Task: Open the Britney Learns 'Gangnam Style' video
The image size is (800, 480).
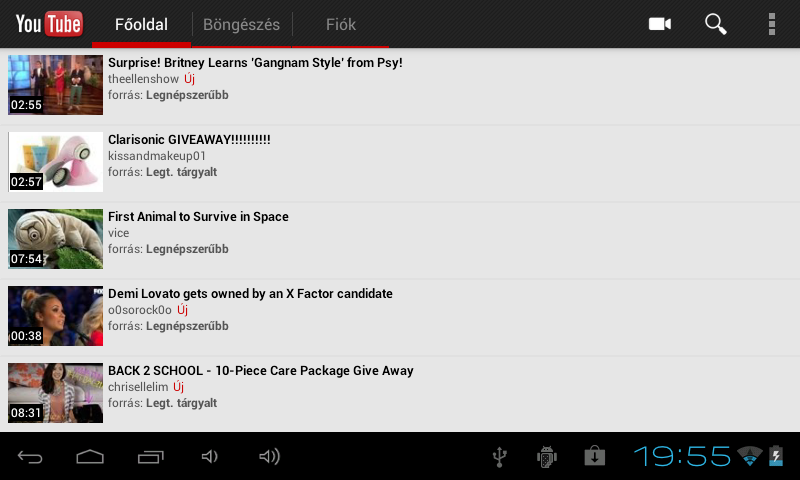Action: pos(400,85)
